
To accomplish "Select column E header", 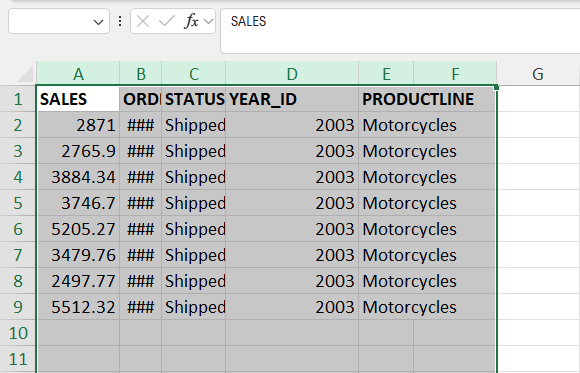I will pos(386,74).
